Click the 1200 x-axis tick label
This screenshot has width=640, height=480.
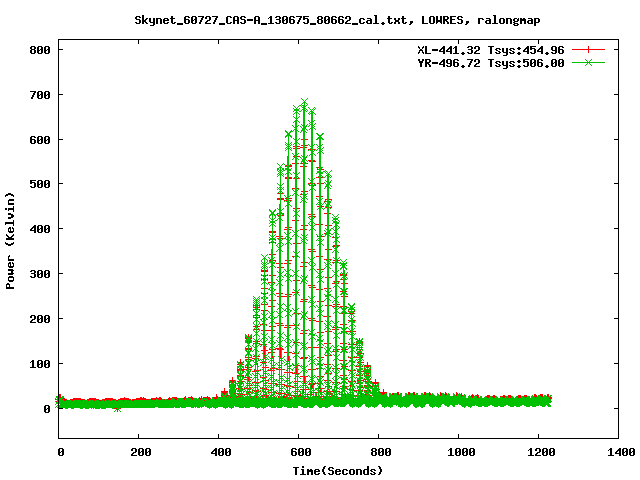pyautogui.click(x=541, y=452)
